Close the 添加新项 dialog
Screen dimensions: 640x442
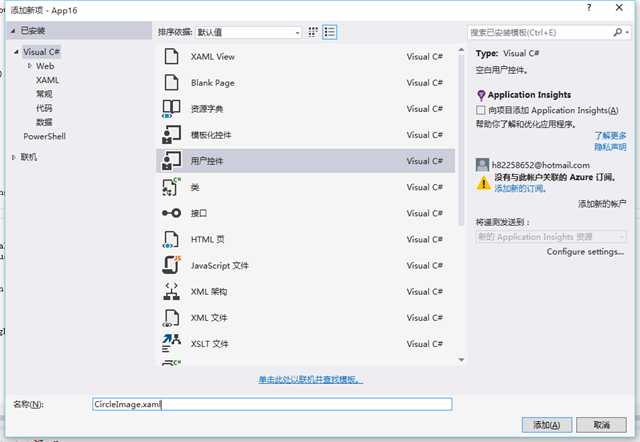point(619,8)
